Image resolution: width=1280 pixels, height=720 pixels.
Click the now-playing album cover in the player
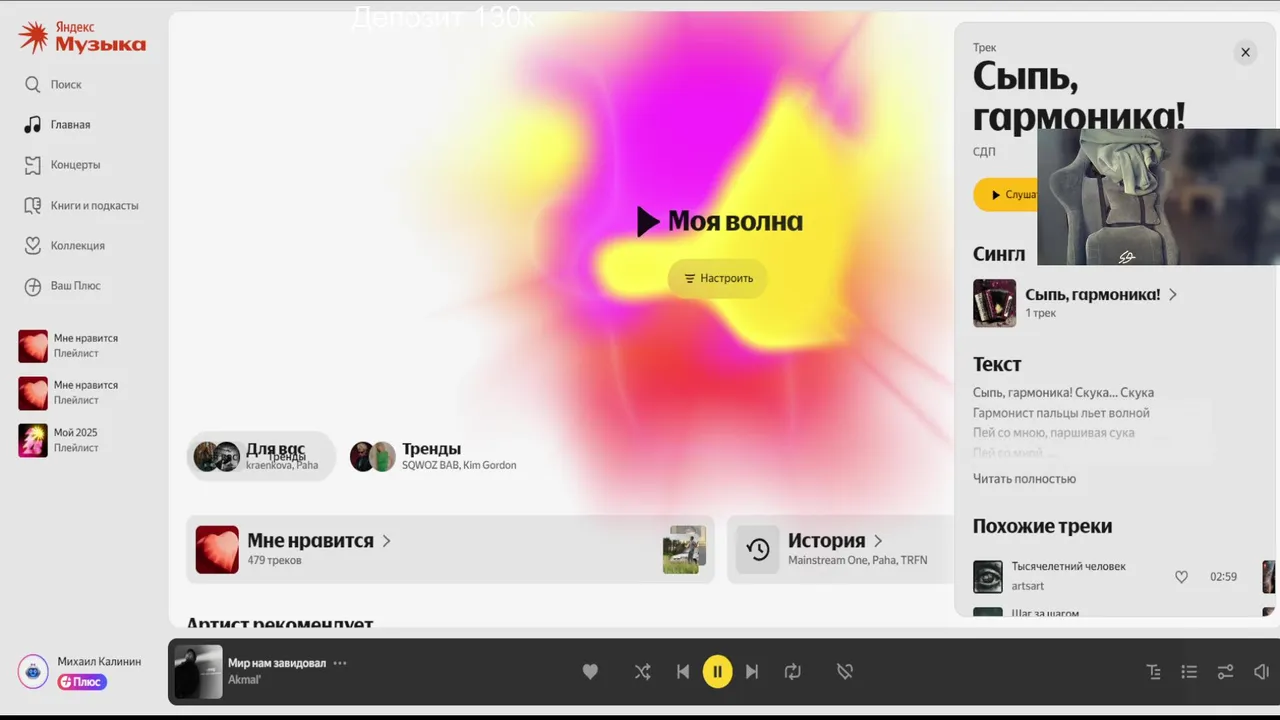click(198, 671)
